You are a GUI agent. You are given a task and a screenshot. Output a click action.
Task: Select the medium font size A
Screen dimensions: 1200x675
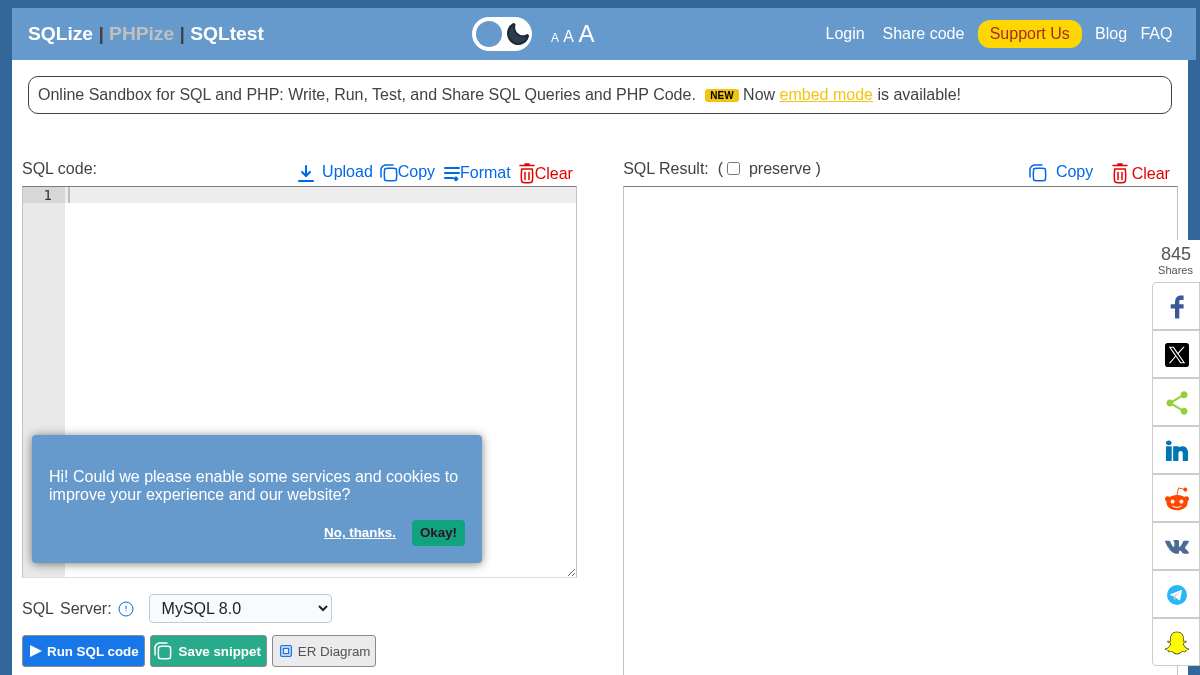point(568,36)
